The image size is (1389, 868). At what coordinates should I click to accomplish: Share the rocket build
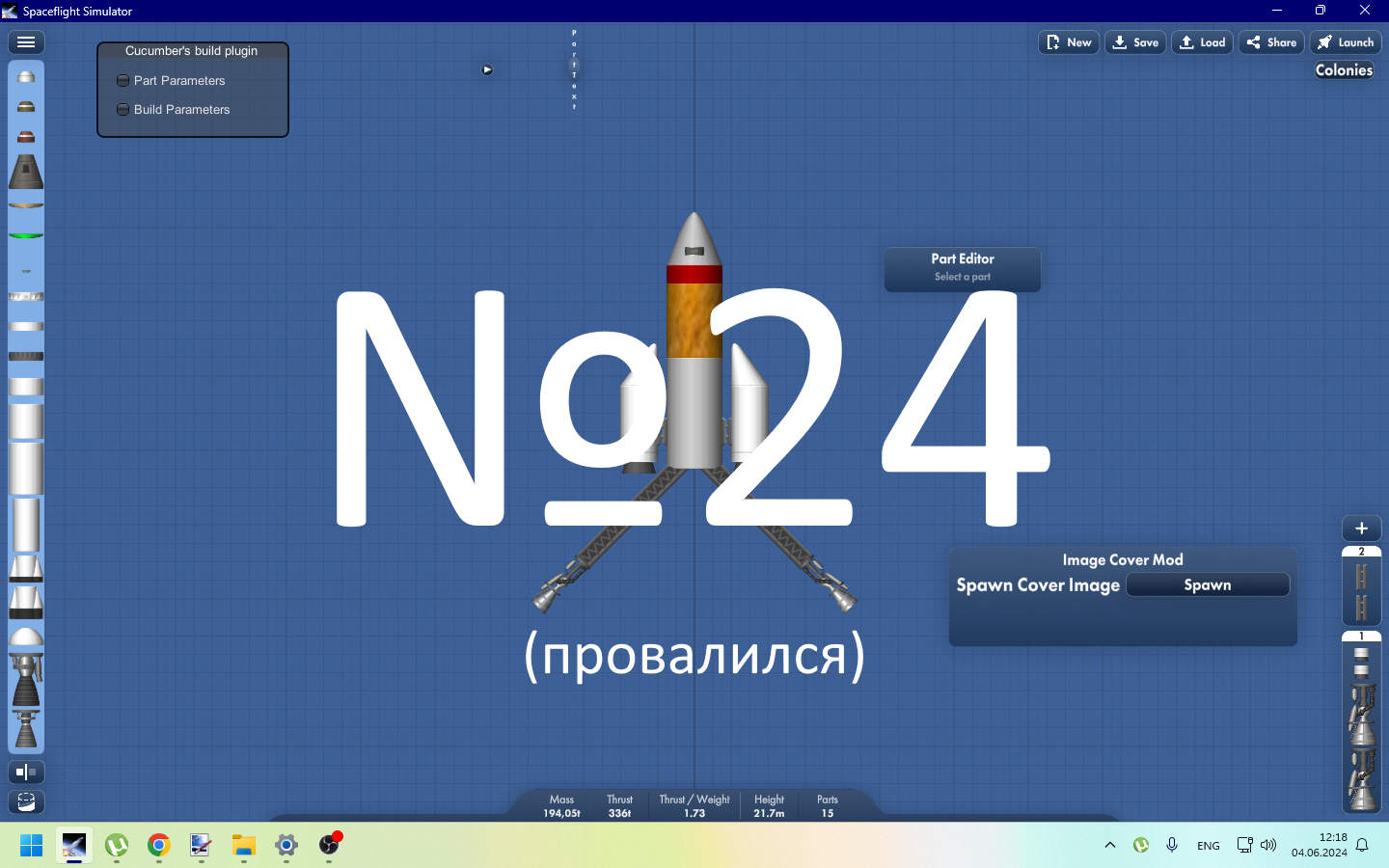tap(1271, 42)
